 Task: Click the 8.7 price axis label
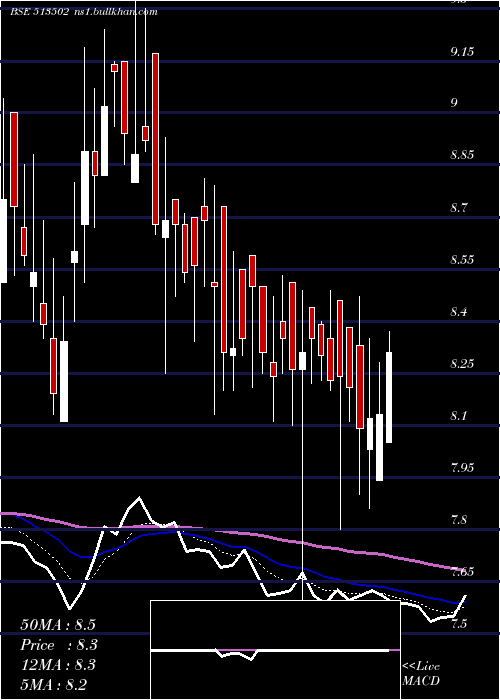point(458,208)
